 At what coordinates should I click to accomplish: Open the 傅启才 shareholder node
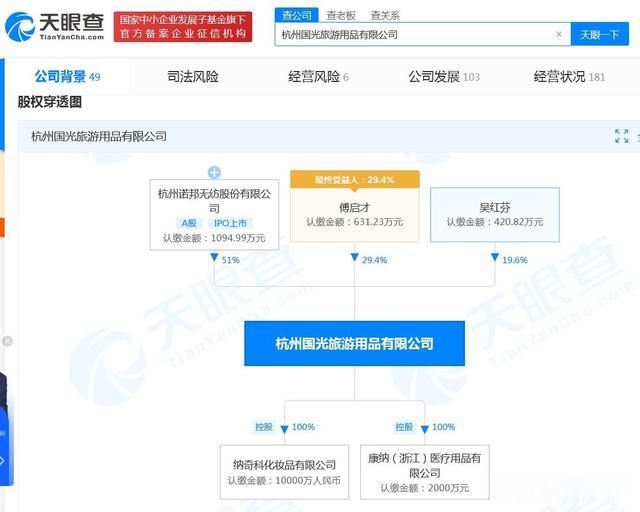click(x=355, y=214)
